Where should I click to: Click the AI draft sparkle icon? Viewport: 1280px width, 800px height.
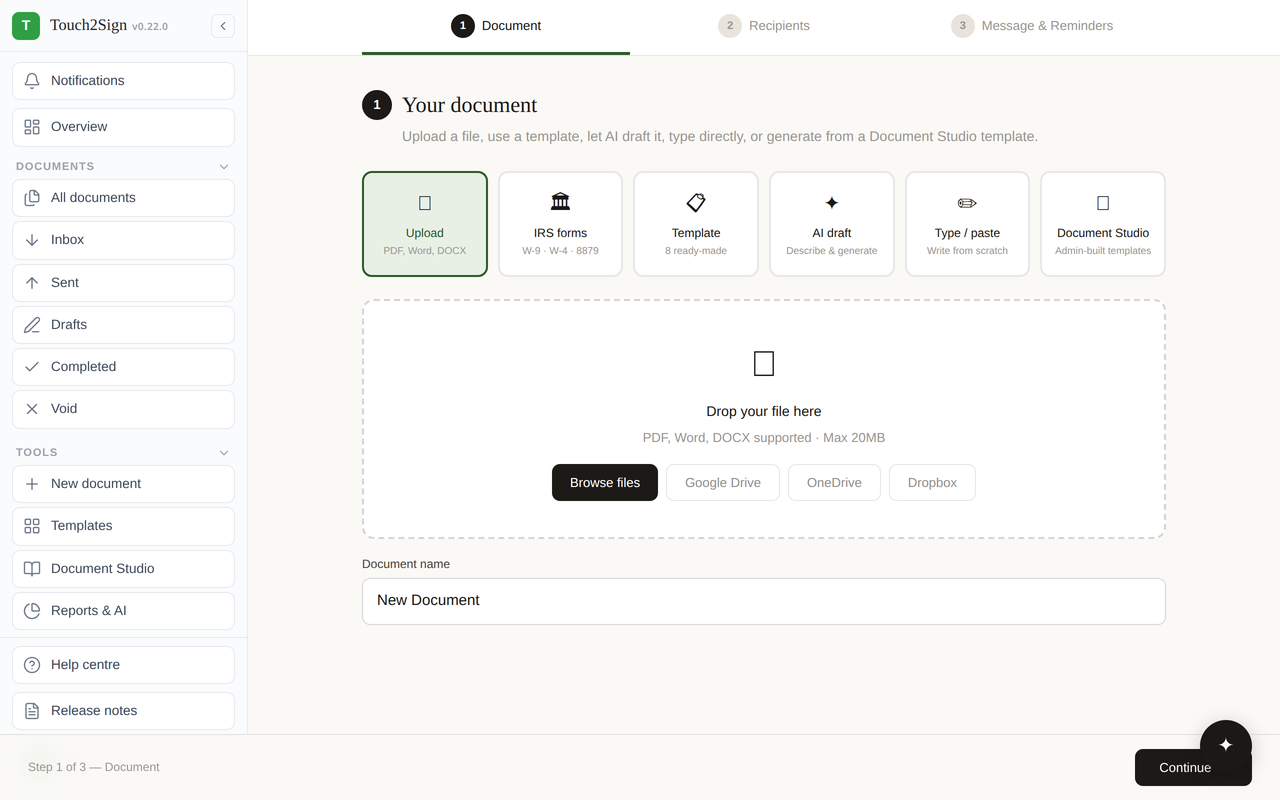tap(832, 203)
